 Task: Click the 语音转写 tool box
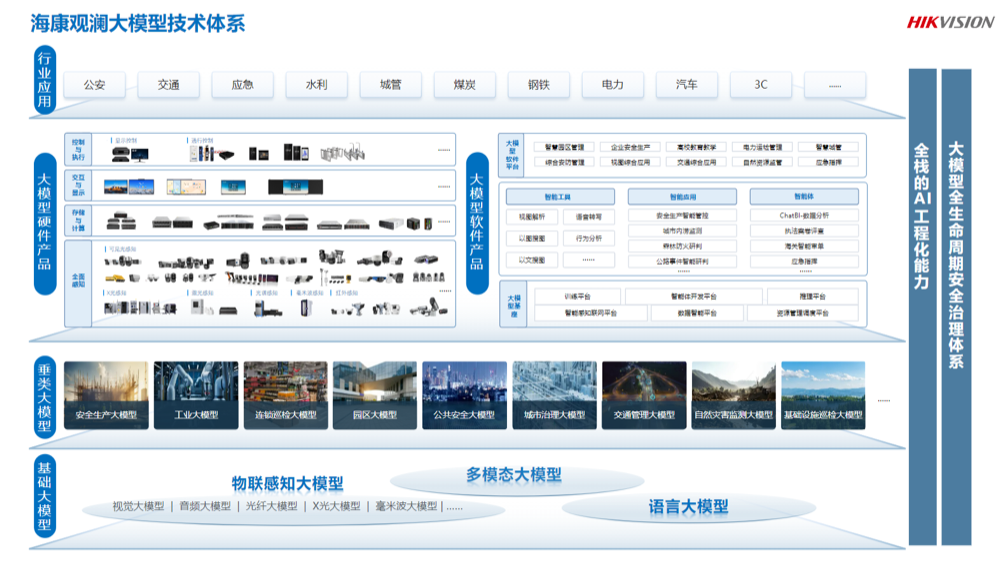[589, 217]
